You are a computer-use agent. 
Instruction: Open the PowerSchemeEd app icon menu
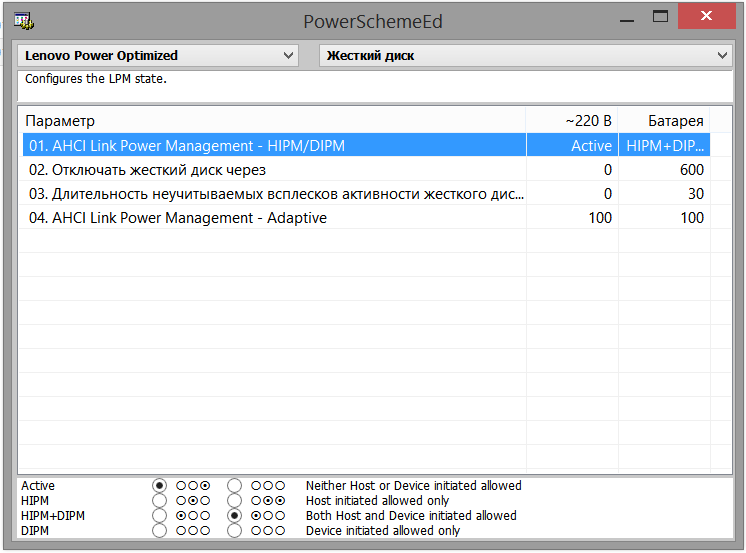pos(24,21)
